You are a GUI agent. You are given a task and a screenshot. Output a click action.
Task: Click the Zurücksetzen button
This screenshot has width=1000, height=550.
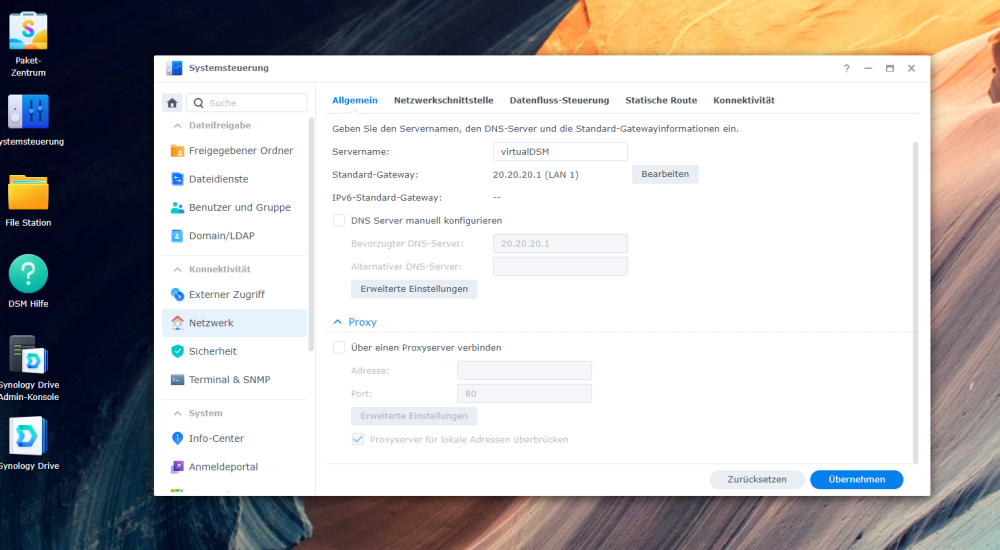pyautogui.click(x=757, y=479)
